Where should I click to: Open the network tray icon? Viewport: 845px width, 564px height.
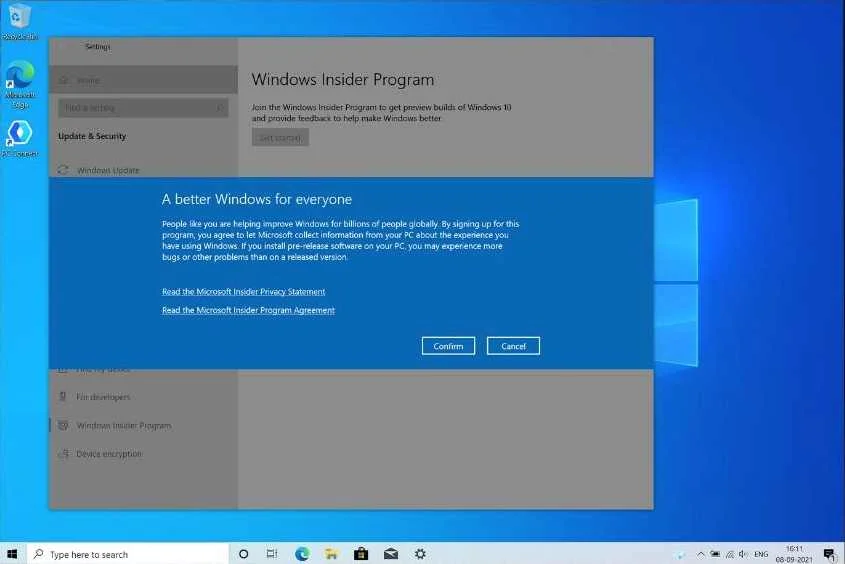point(730,554)
